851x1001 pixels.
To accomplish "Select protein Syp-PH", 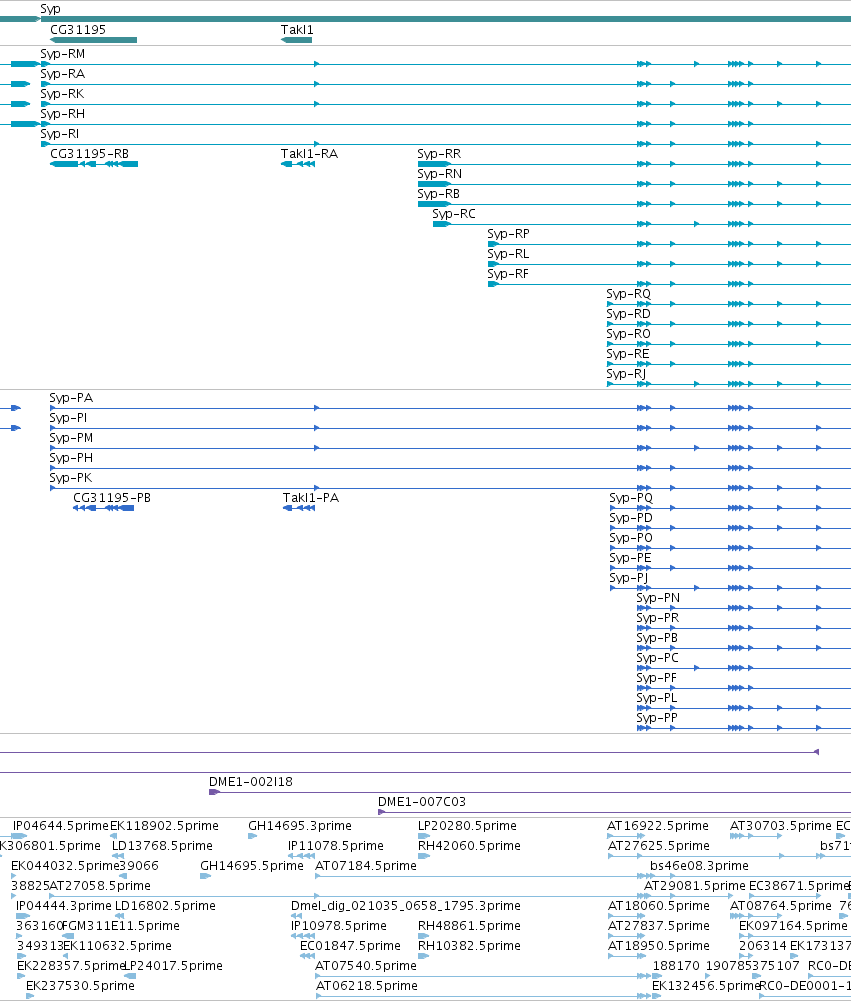I will (x=71, y=458).
